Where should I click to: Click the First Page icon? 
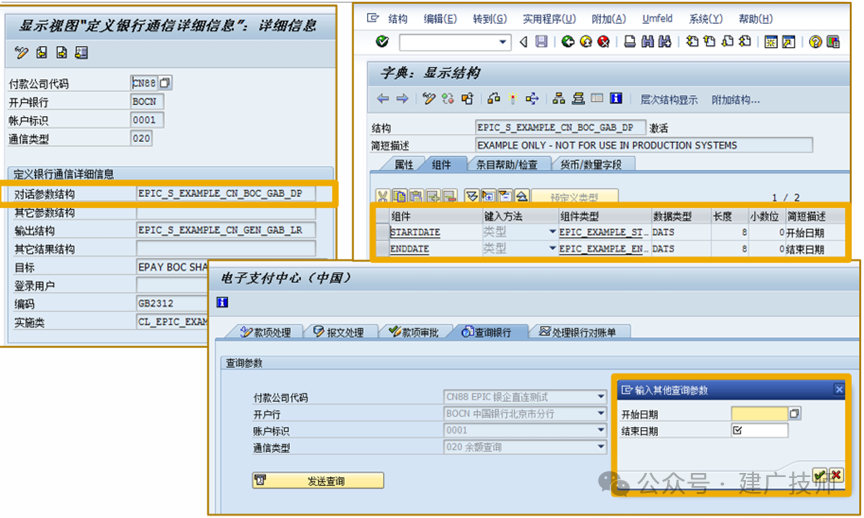pyautogui.click(x=692, y=42)
